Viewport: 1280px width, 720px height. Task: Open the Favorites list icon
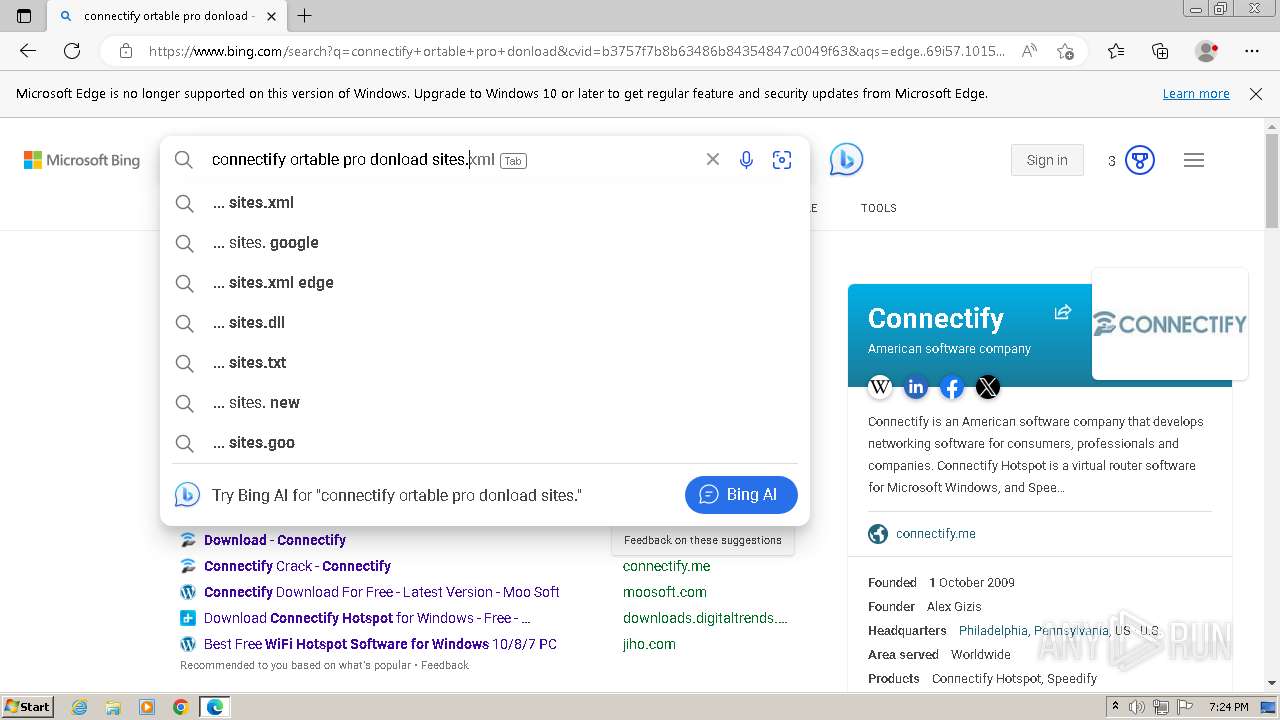point(1116,51)
